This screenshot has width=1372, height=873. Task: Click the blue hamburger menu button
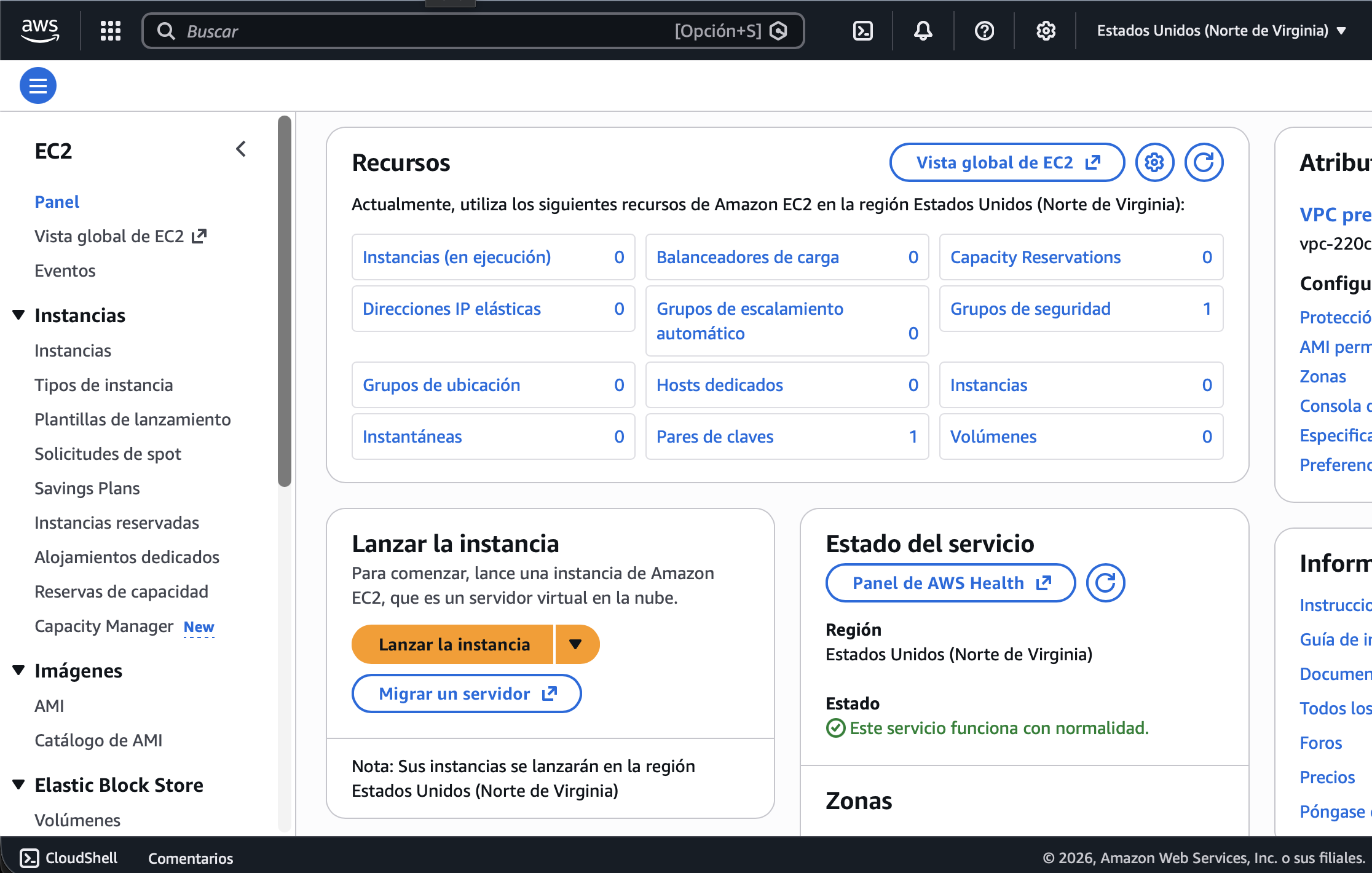tap(38, 85)
